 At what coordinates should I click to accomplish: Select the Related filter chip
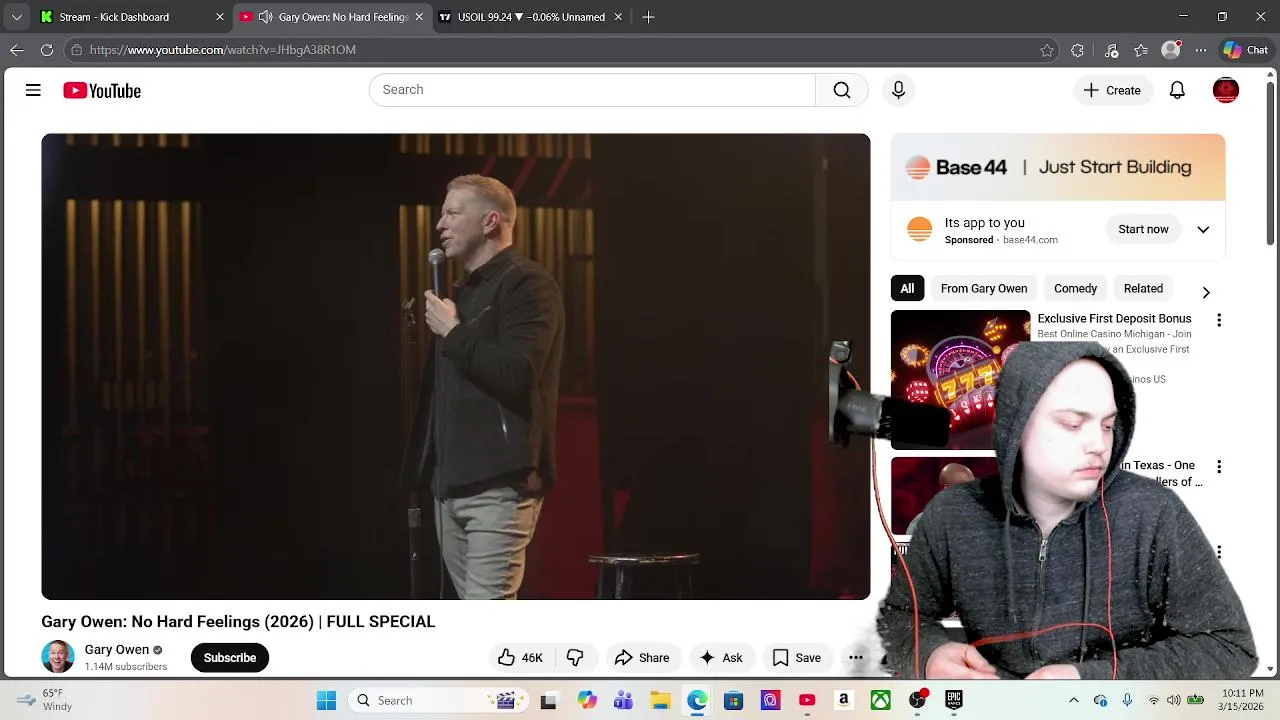(1143, 288)
